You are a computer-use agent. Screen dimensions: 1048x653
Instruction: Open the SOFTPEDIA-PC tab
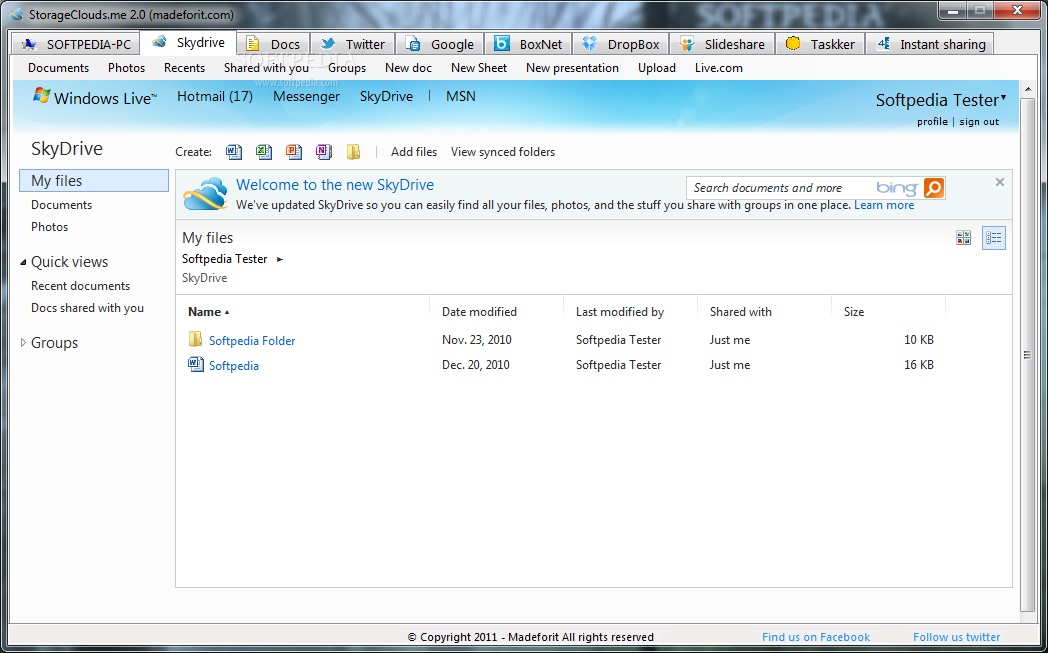pos(76,44)
